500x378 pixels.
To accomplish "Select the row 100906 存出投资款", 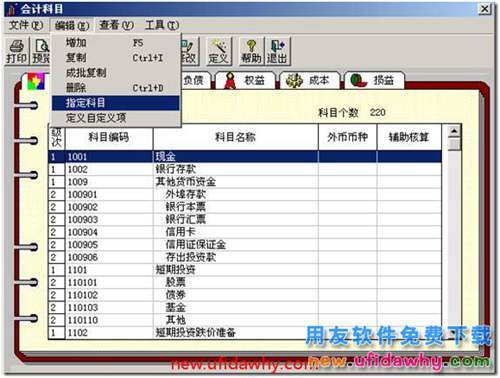I will pyautogui.click(x=245, y=257).
